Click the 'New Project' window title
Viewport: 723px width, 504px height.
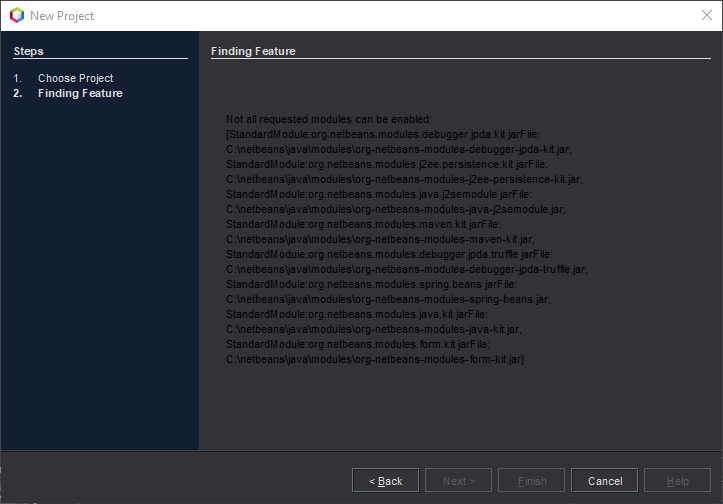click(x=62, y=16)
